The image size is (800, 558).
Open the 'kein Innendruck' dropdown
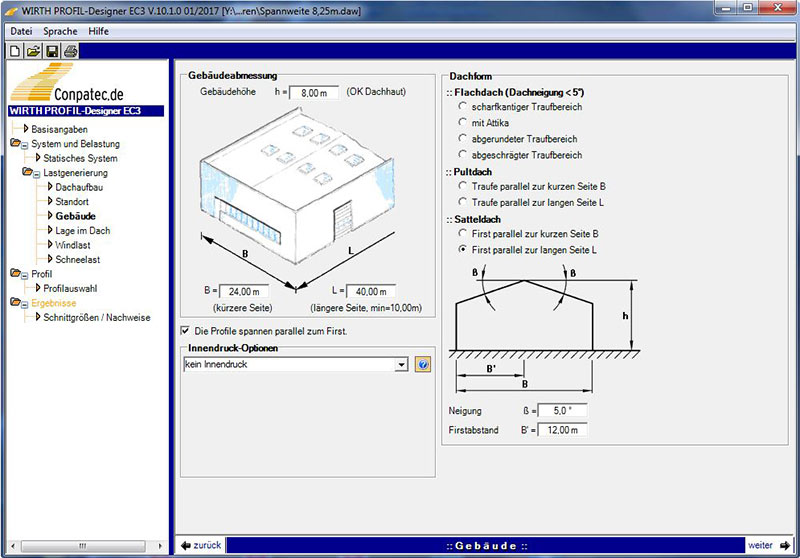tap(402, 365)
